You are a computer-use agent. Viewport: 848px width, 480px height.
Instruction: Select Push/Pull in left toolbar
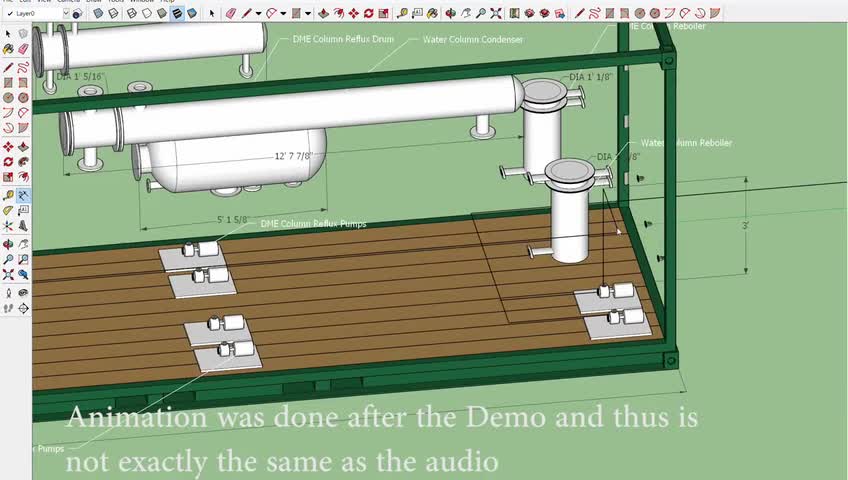click(23, 146)
